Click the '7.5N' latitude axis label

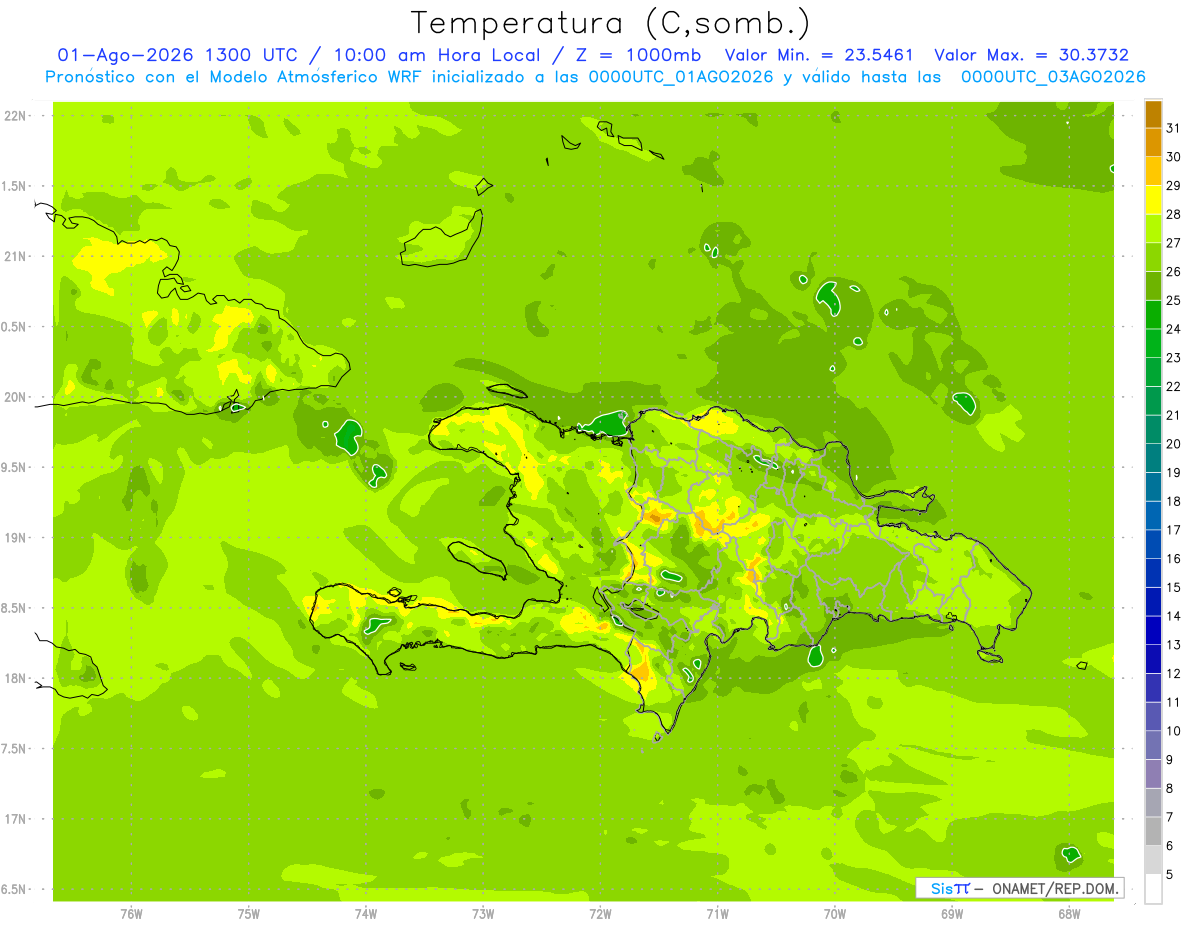14,749
